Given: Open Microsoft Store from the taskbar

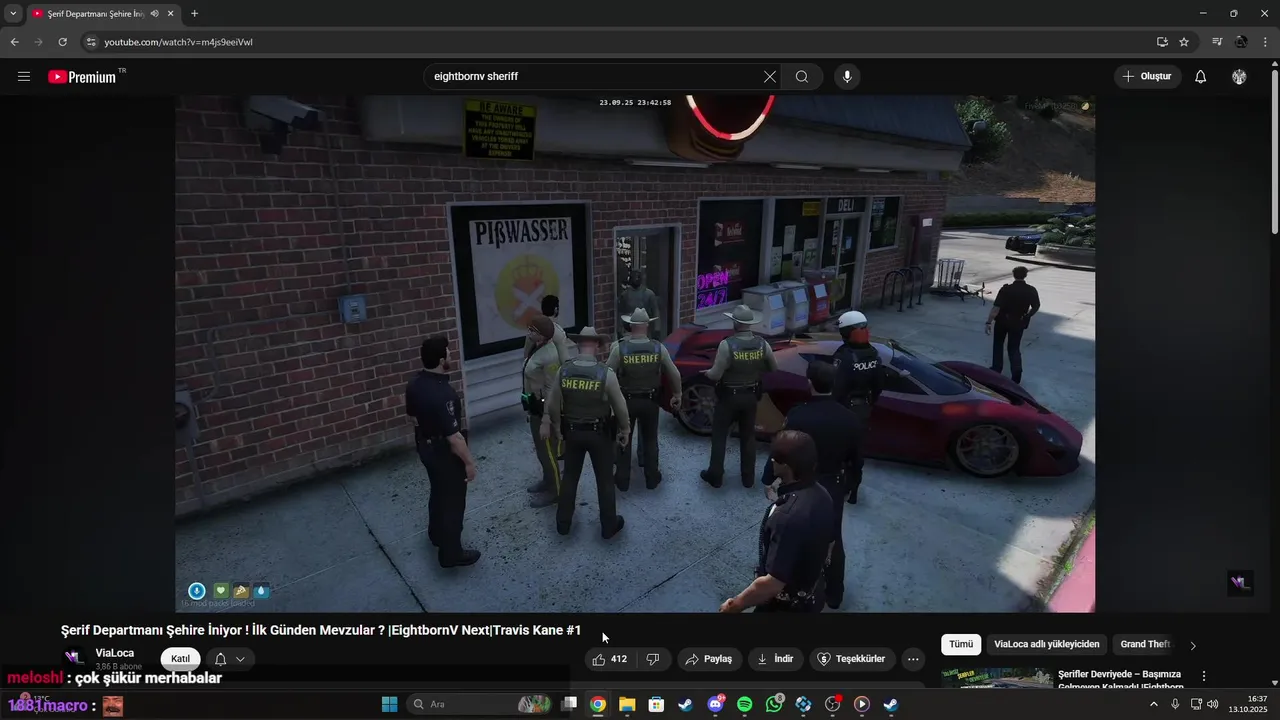Looking at the screenshot, I should point(656,704).
